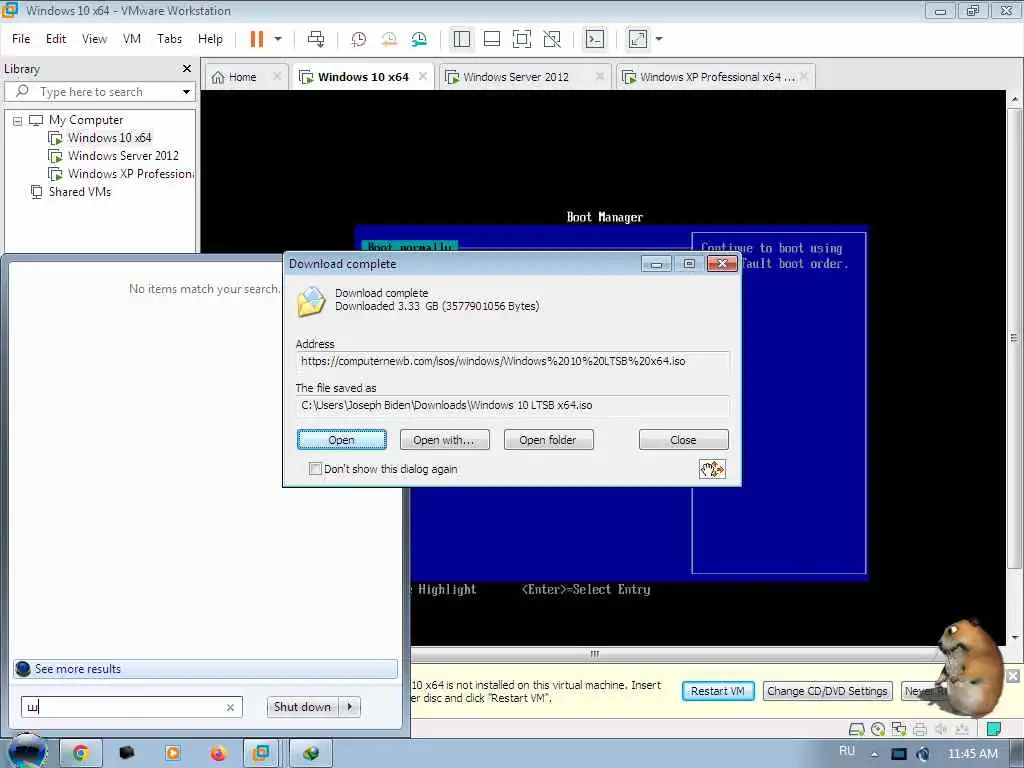Image resolution: width=1024 pixels, height=768 pixels.
Task: Select Windows 10 x64 in the Library tree
Action: coord(109,138)
